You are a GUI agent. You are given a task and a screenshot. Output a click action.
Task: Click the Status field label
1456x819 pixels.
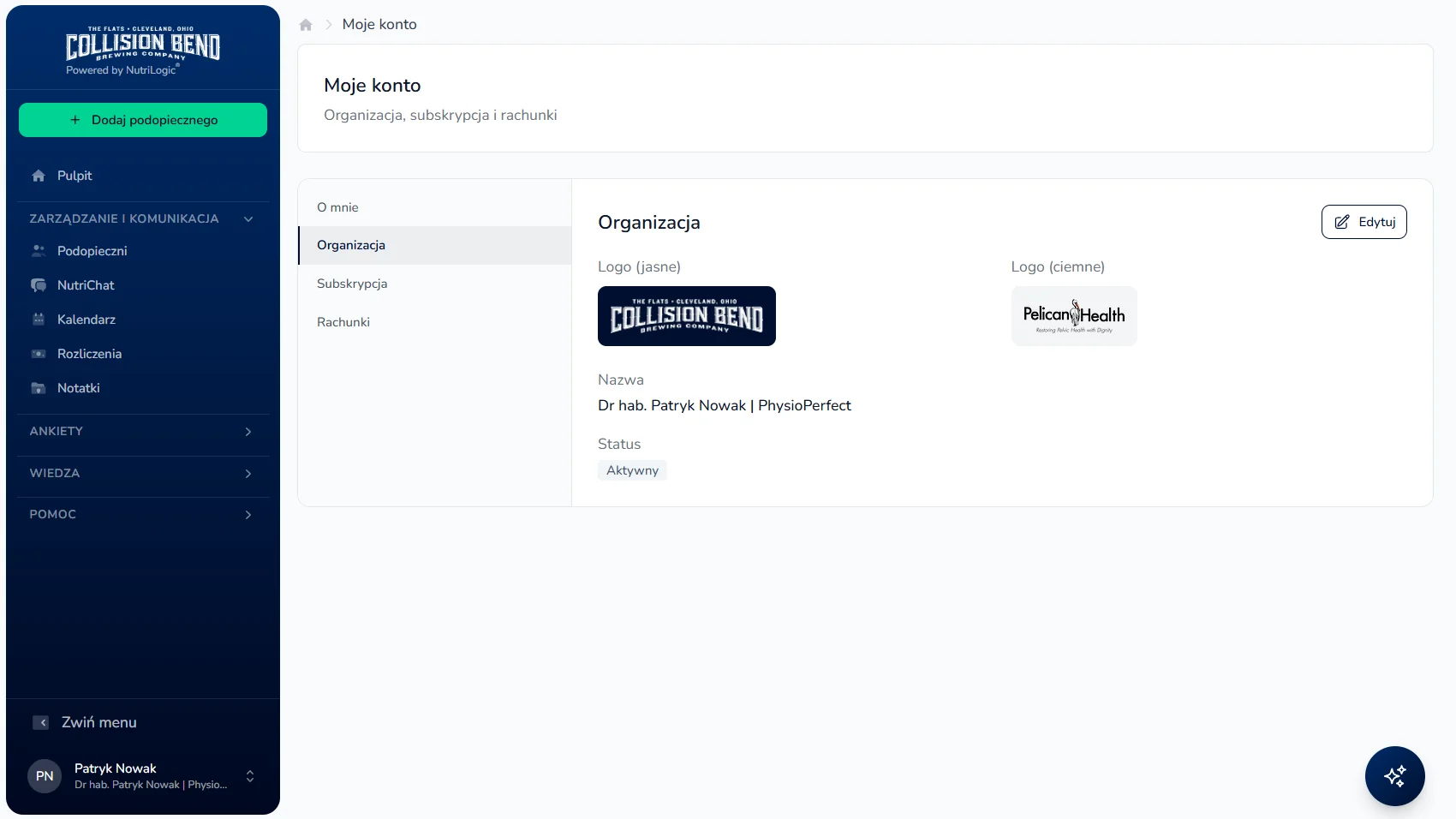point(619,445)
